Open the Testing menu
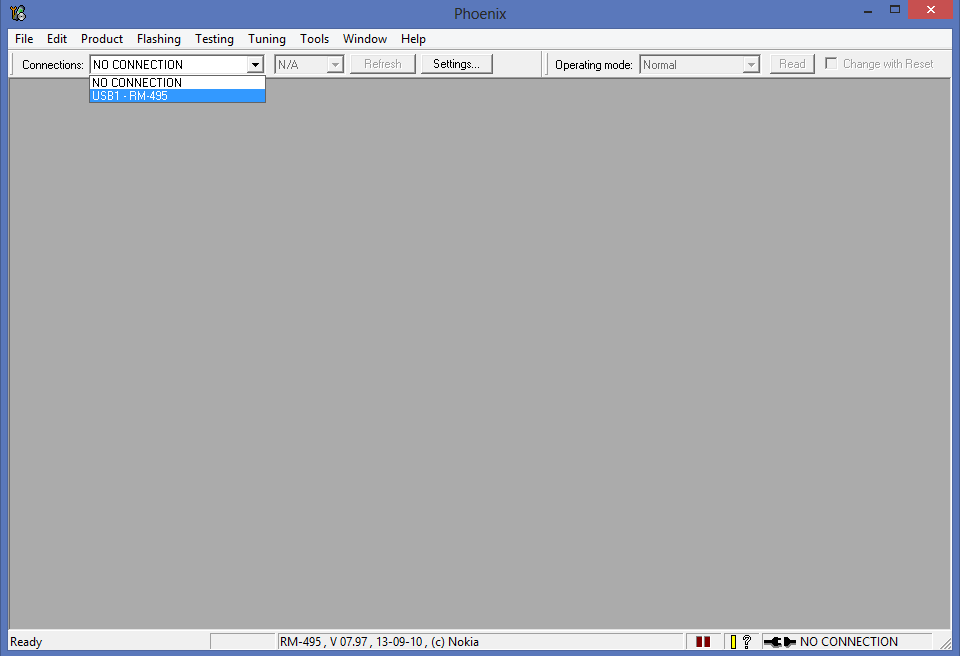The height and width of the screenshot is (656, 960). pyautogui.click(x=214, y=39)
